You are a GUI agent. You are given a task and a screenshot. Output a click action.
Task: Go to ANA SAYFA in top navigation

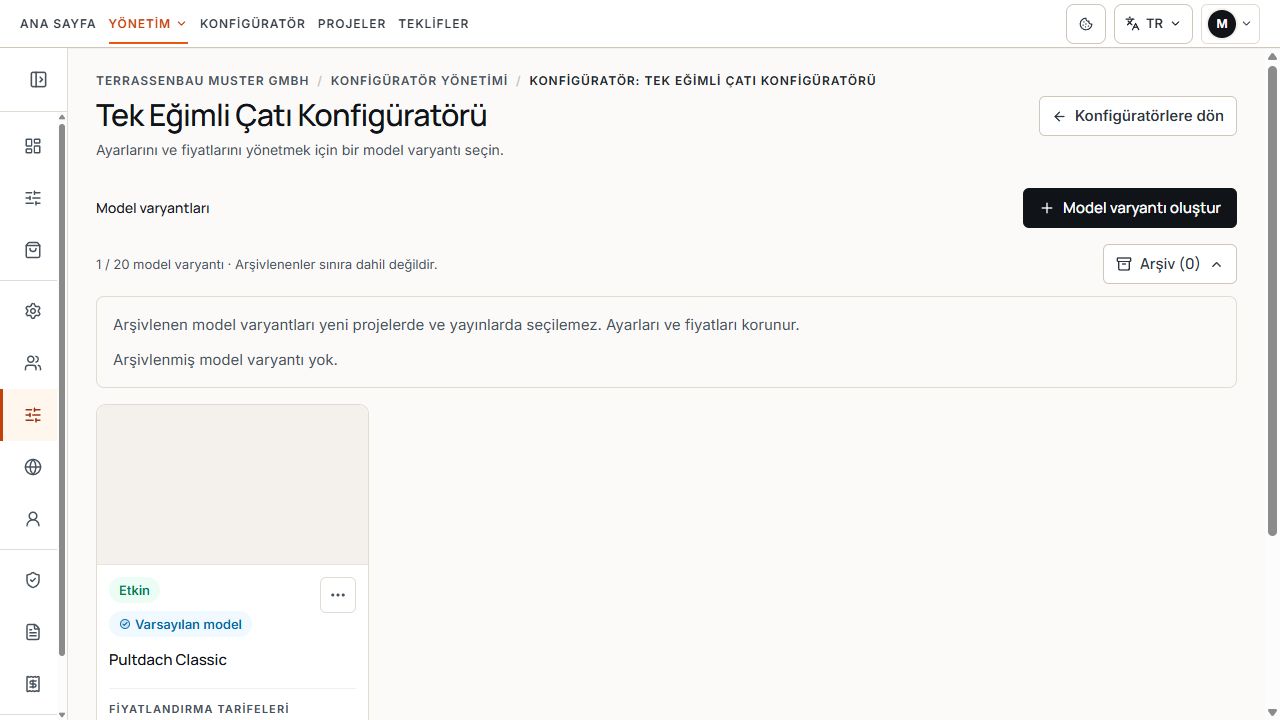click(x=58, y=23)
